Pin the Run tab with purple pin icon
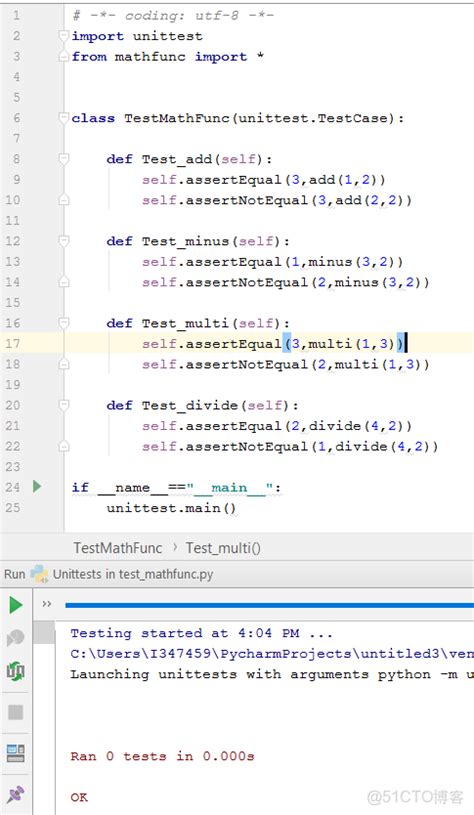474x815 pixels. (16, 795)
